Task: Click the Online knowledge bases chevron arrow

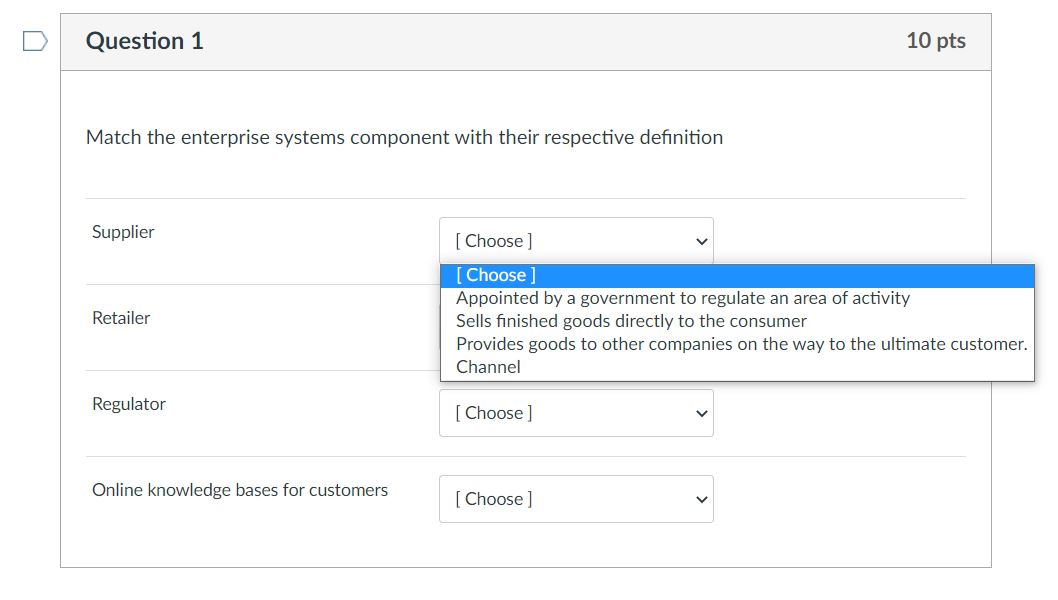Action: click(x=699, y=498)
